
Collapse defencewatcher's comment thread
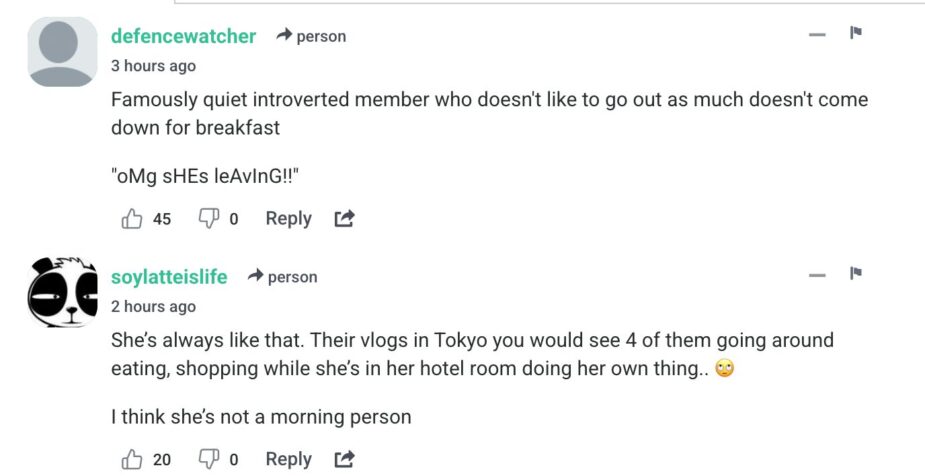[818, 35]
